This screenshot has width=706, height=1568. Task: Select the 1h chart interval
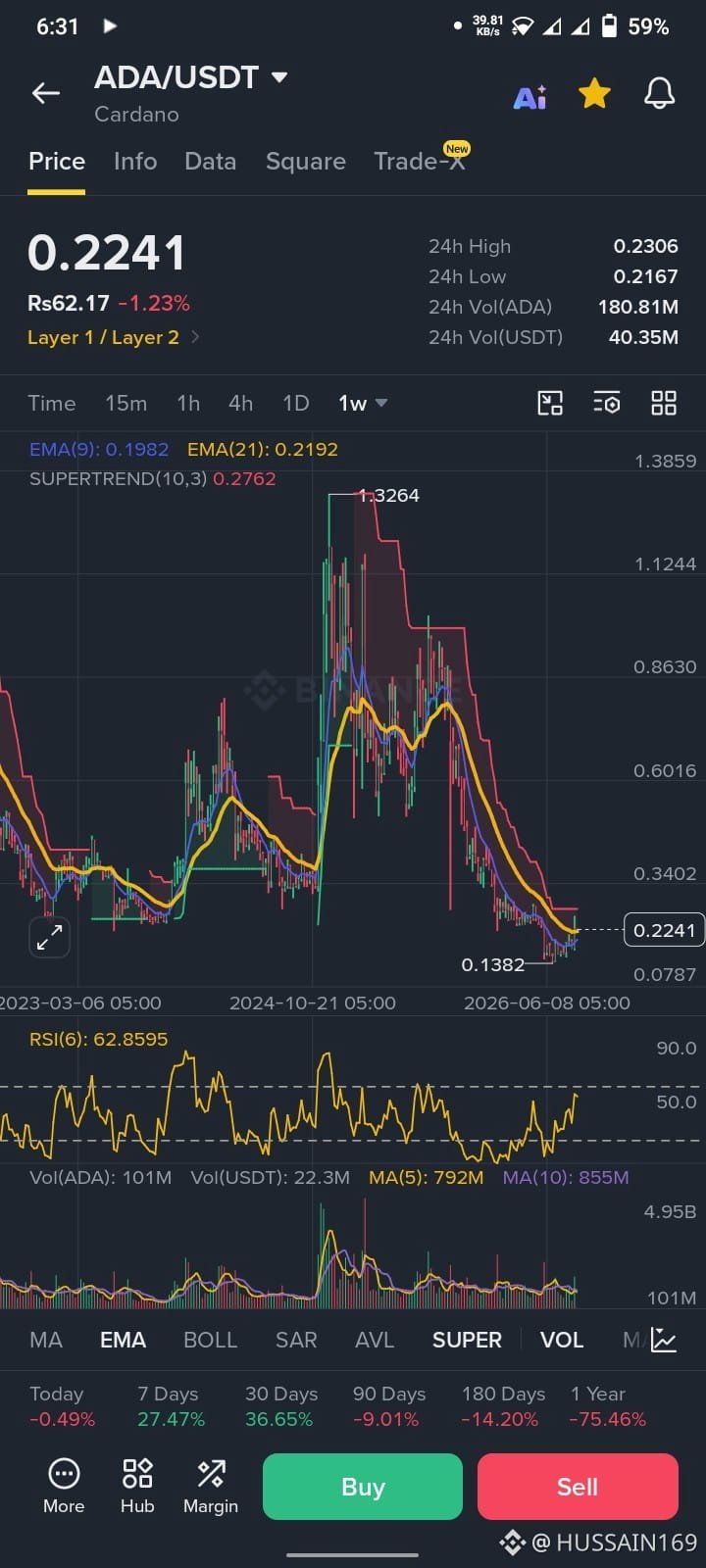click(188, 403)
